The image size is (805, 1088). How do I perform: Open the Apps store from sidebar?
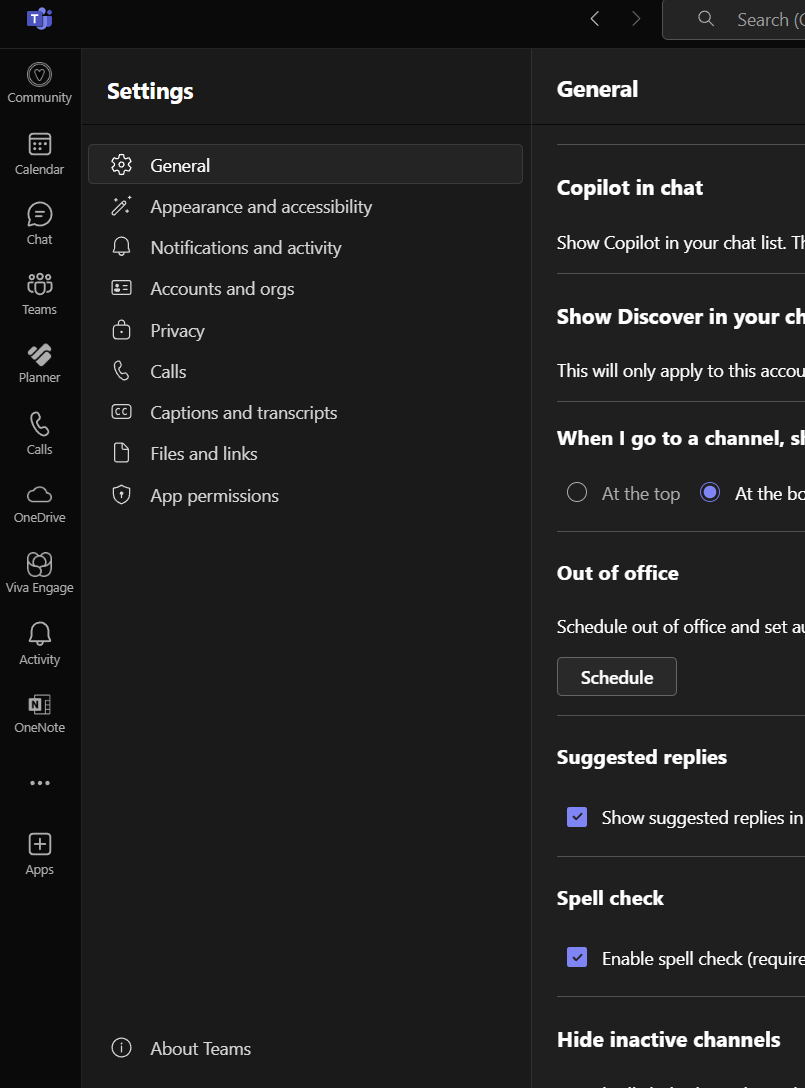39,853
